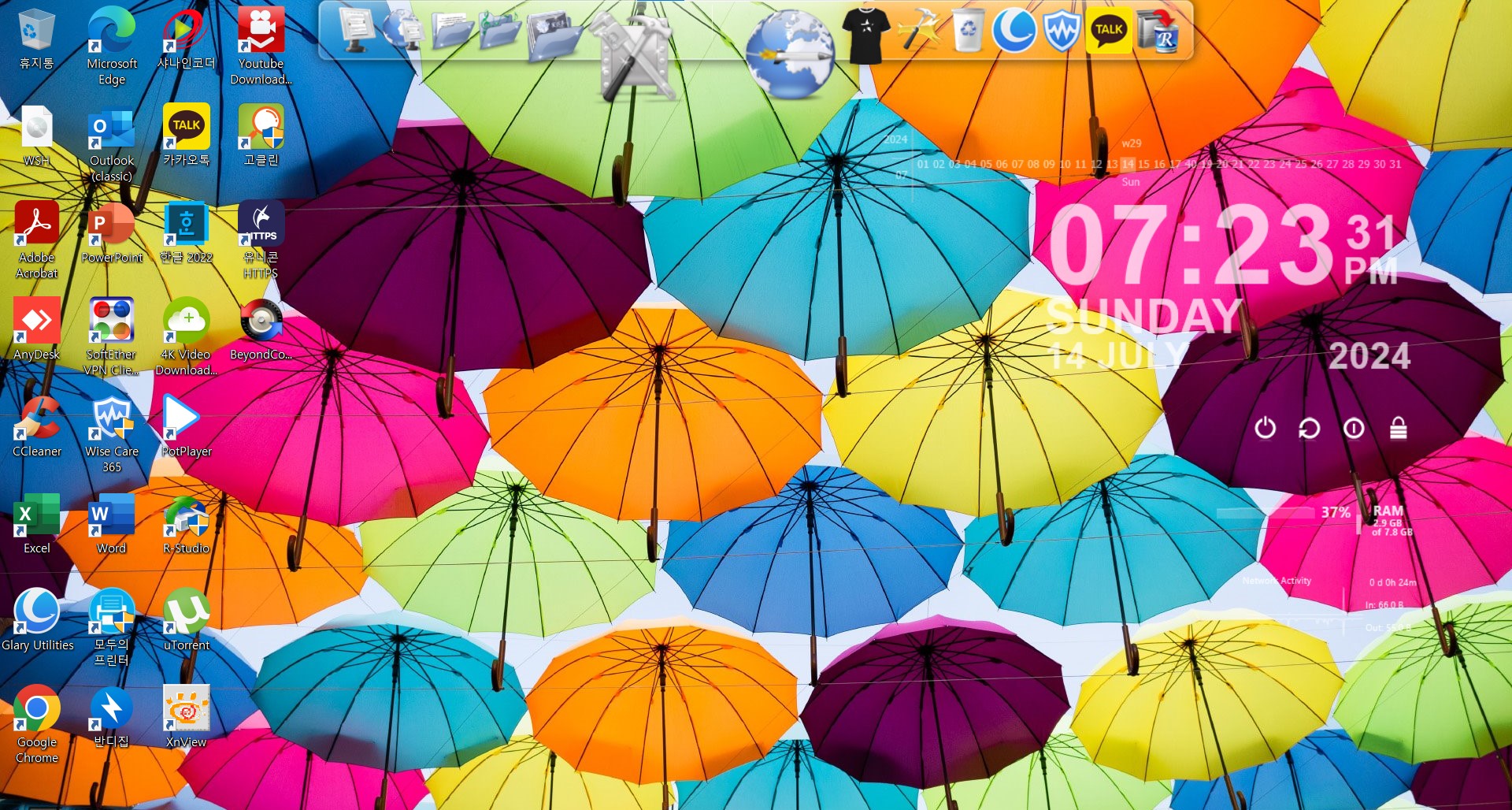The image size is (1512, 810).
Task: Open the 한글 2022 shortcut
Action: 187,232
